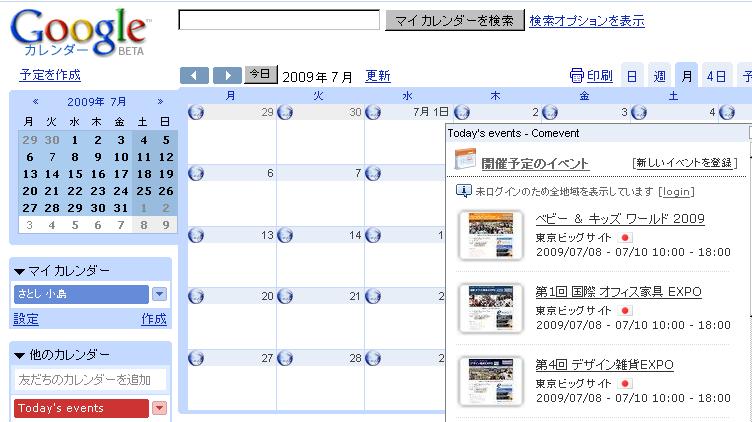Click the calendar search text field

click(279, 20)
